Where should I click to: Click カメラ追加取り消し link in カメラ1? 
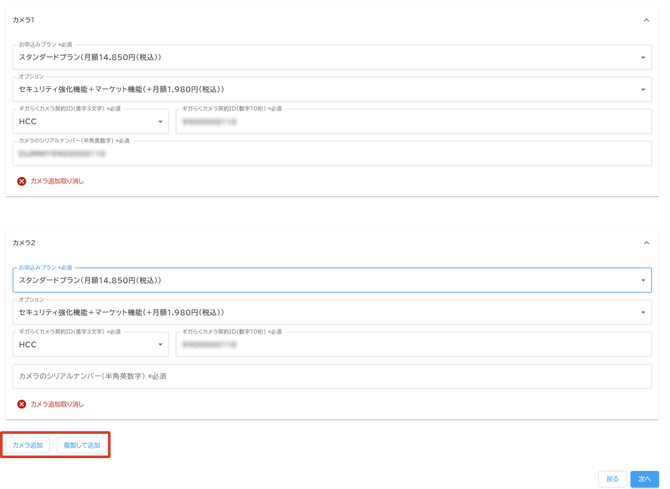57,182
